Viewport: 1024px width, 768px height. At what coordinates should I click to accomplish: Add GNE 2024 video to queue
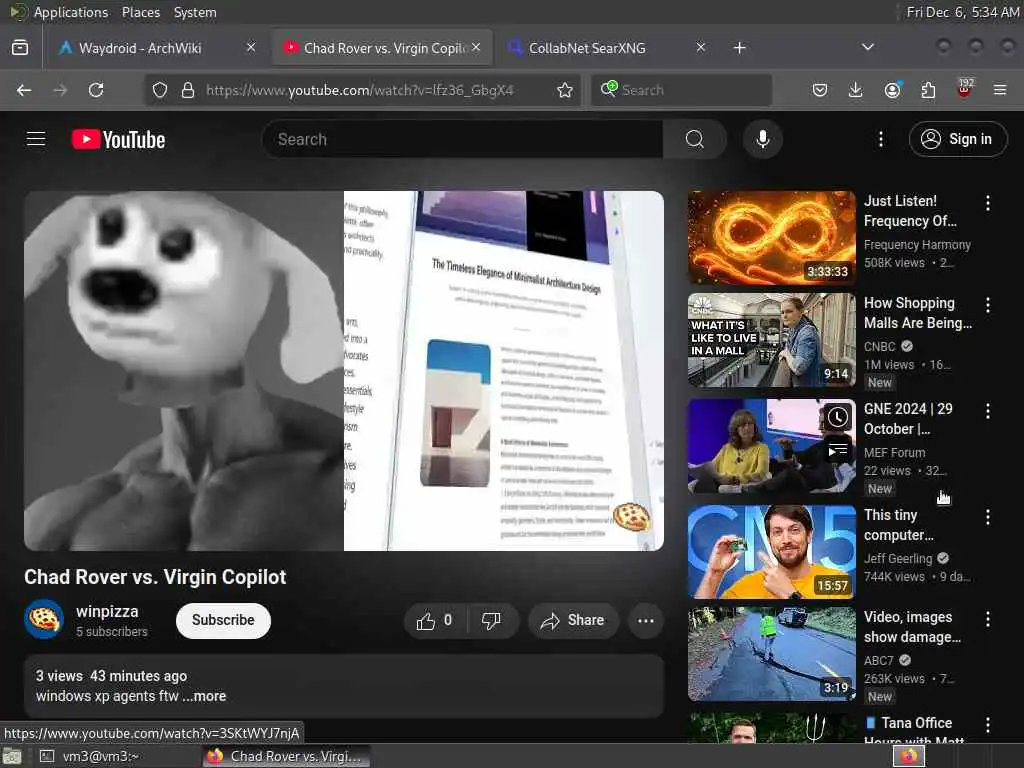click(838, 450)
